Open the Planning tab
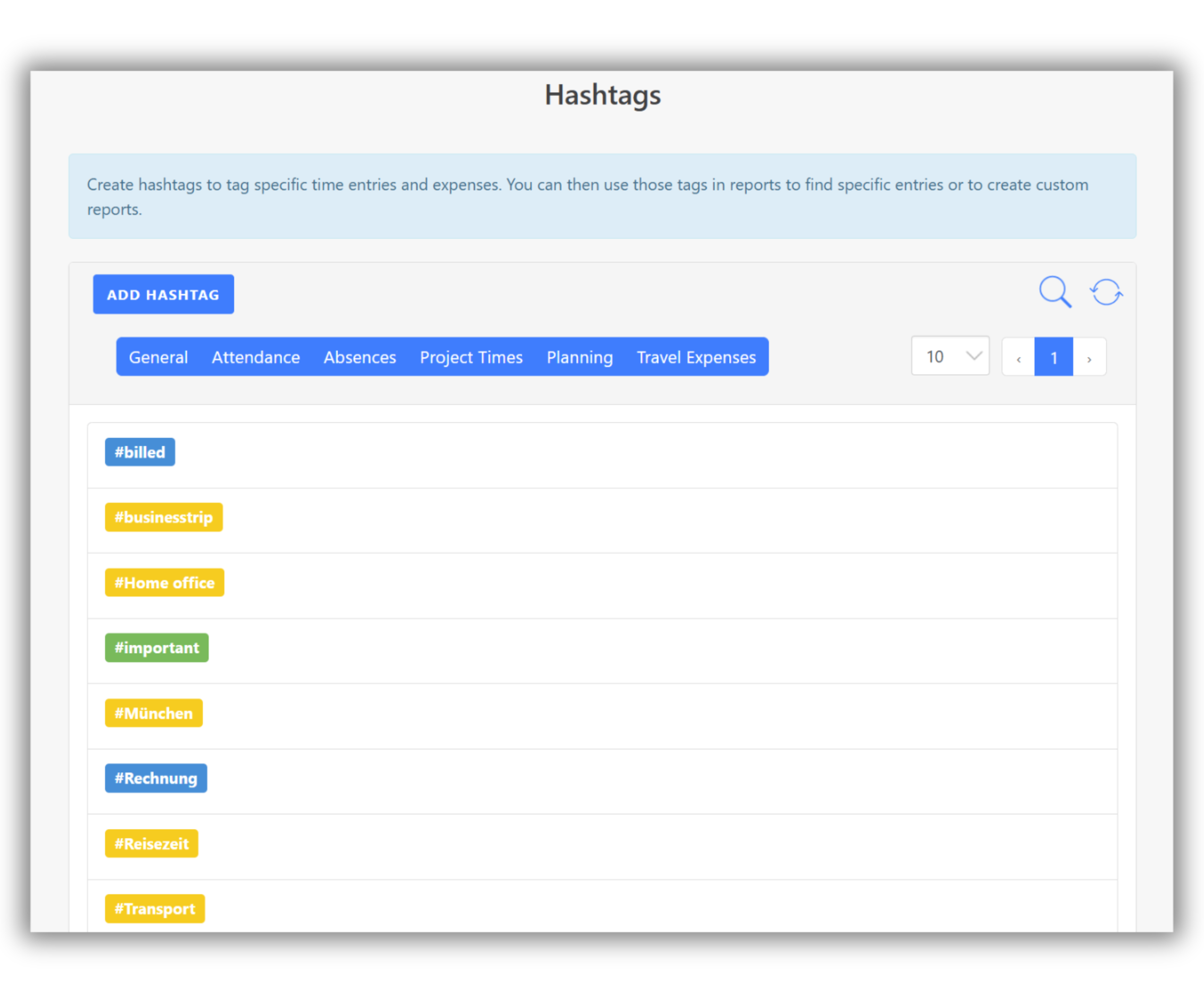 coord(579,357)
